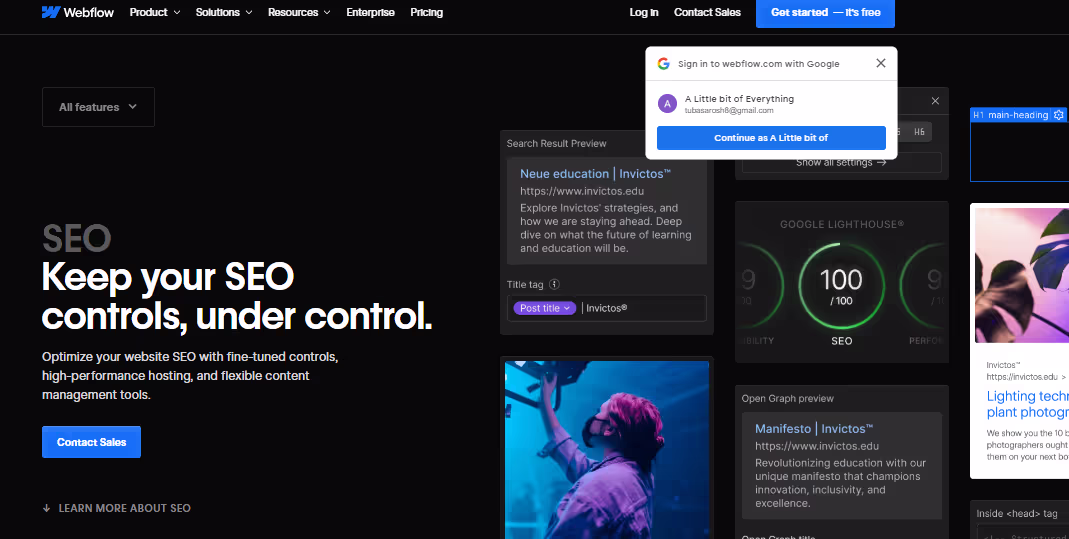This screenshot has width=1069, height=539.
Task: Click the pink-haired person photo thumbnail
Action: 607,450
